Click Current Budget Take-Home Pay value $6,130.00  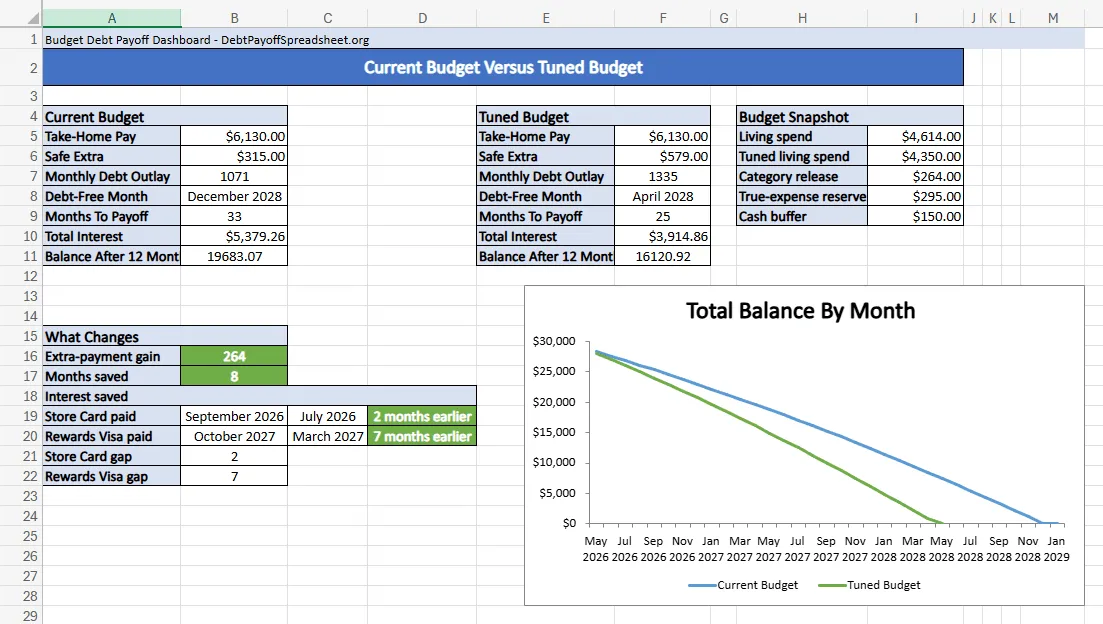pyautogui.click(x=234, y=136)
